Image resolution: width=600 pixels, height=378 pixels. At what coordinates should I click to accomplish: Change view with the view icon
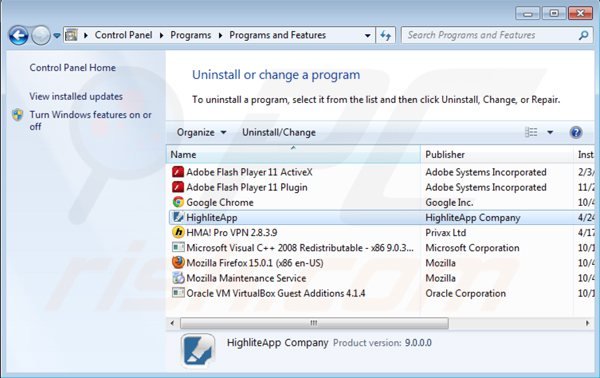click(531, 132)
